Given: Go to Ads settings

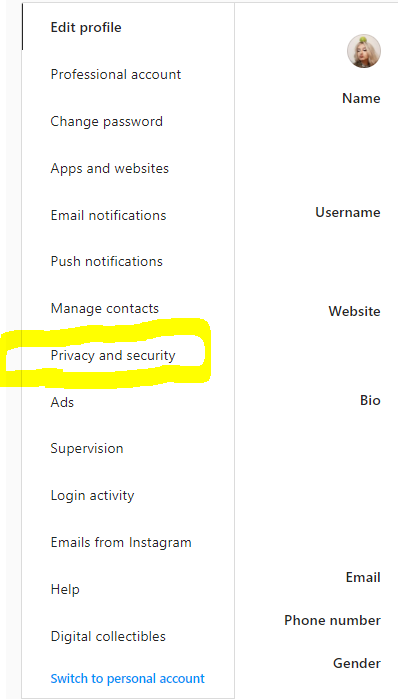Looking at the screenshot, I should (62, 402).
